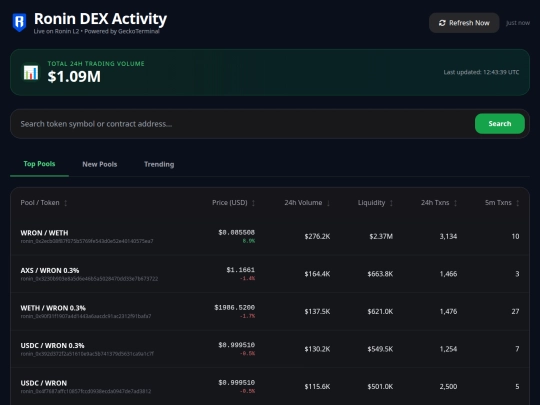Click the 1,466 transactions cell
This screenshot has width=540, height=405.
coord(448,274)
